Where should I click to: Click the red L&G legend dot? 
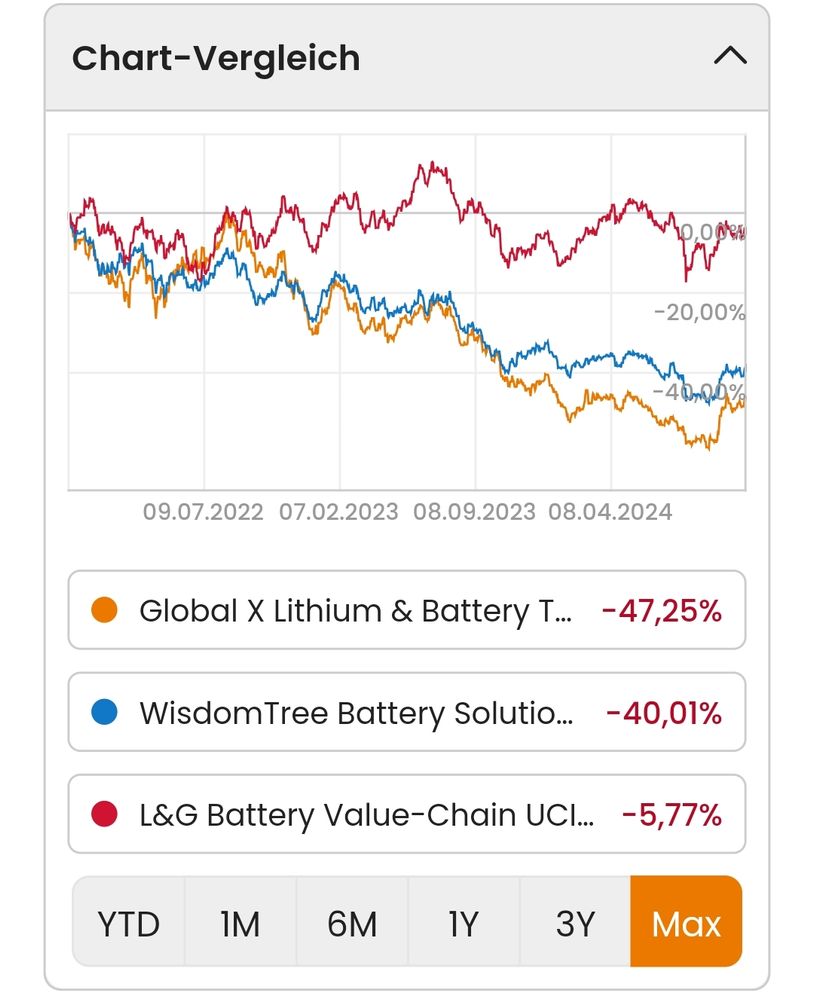[104, 815]
